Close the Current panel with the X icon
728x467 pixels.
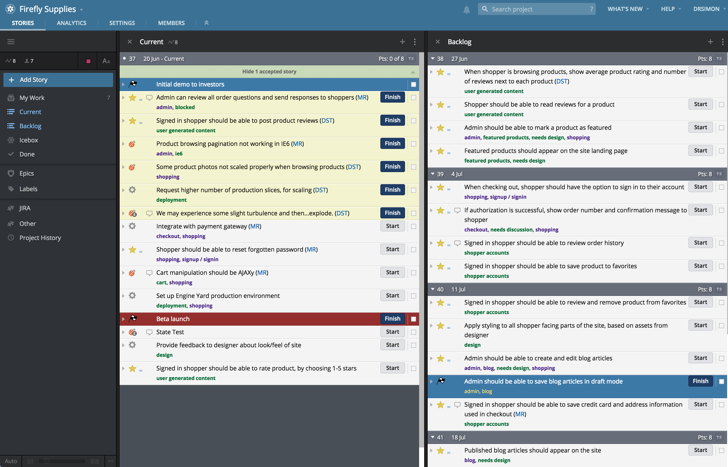click(130, 42)
